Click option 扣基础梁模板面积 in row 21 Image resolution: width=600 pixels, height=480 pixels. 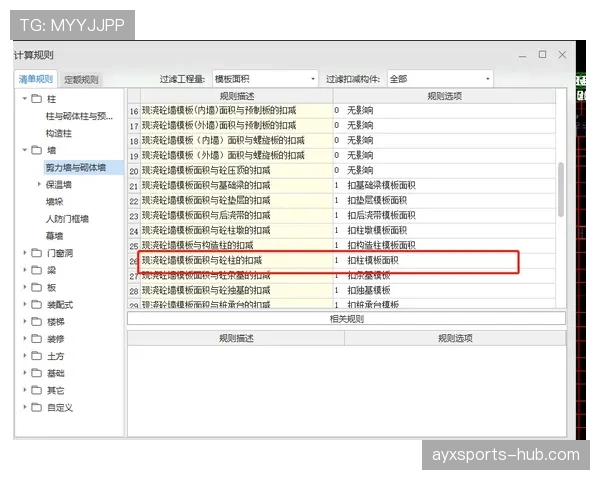click(x=381, y=186)
